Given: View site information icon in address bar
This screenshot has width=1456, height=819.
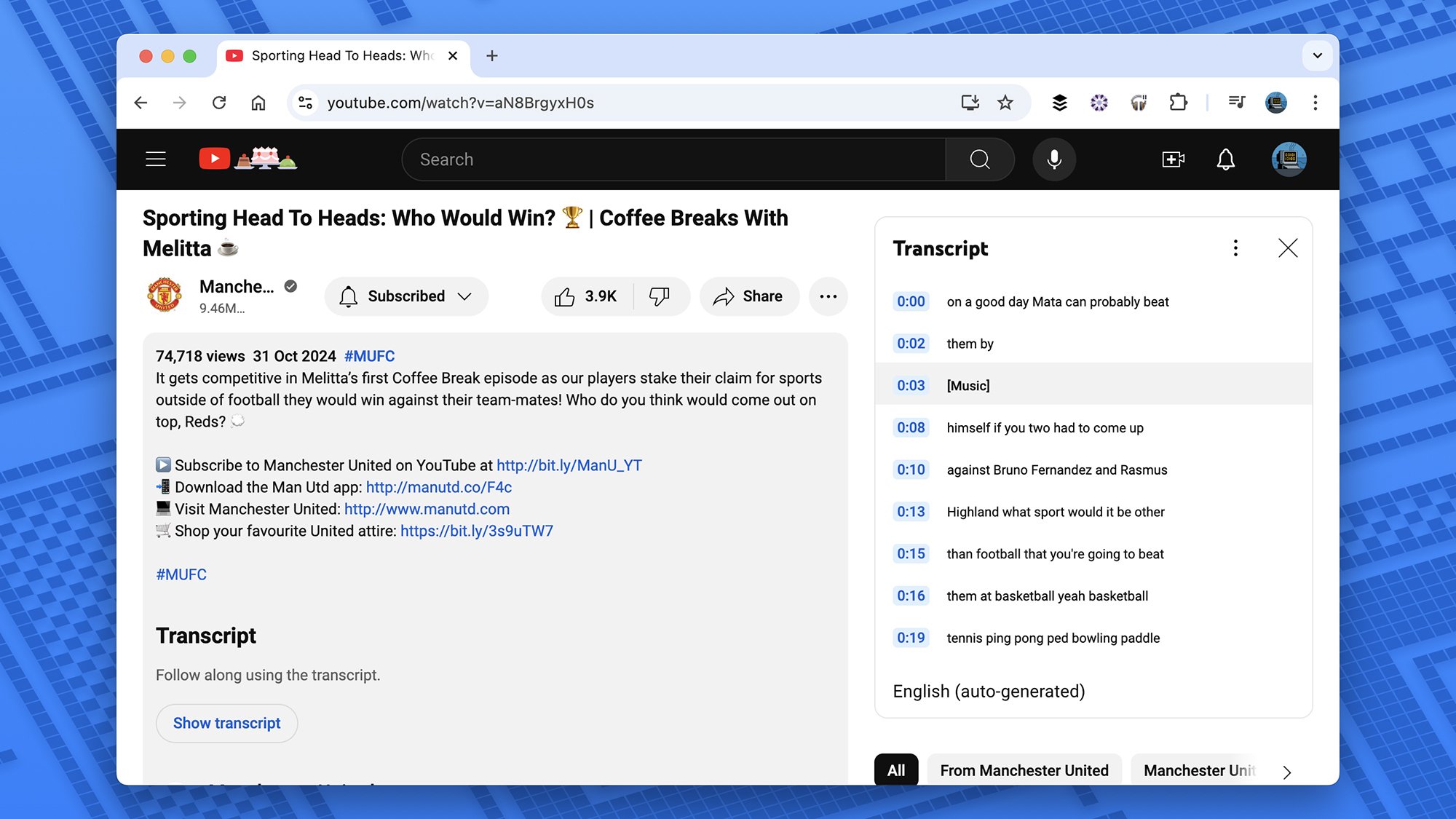Looking at the screenshot, I should tap(306, 103).
